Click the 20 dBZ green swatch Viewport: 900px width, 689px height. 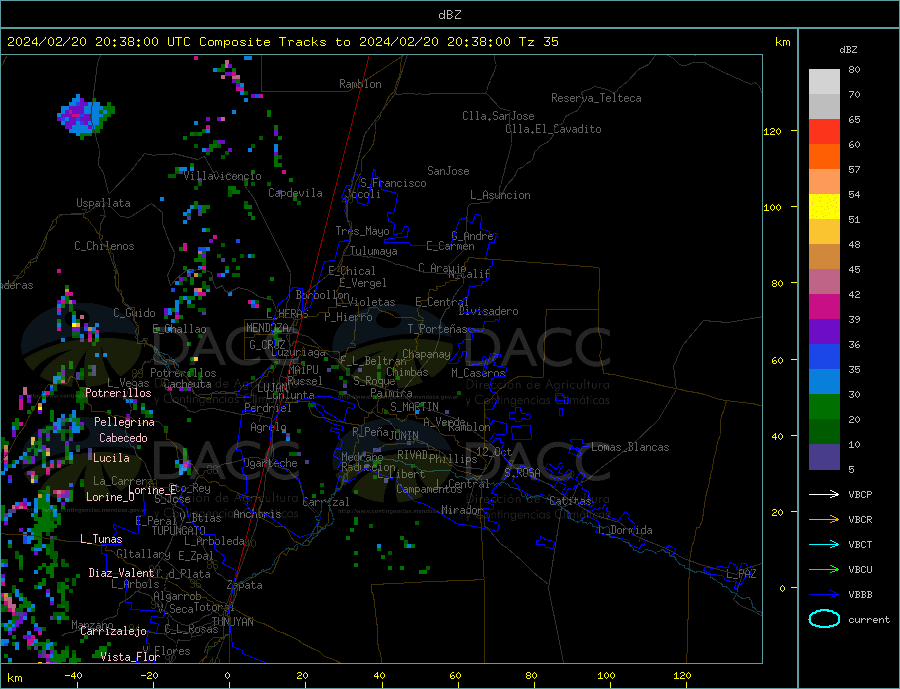[824, 432]
